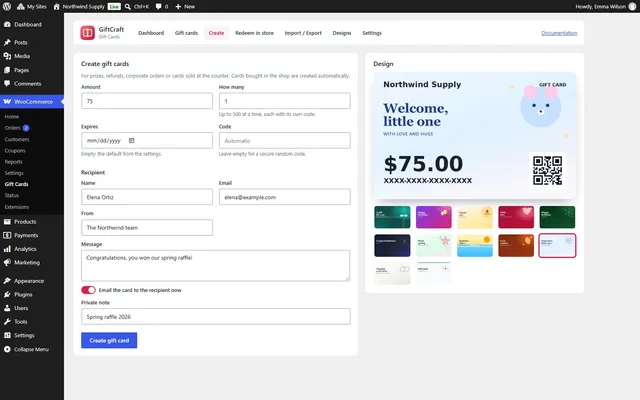Open the GiftCraft Settings tab
The image size is (640, 400).
click(372, 33)
